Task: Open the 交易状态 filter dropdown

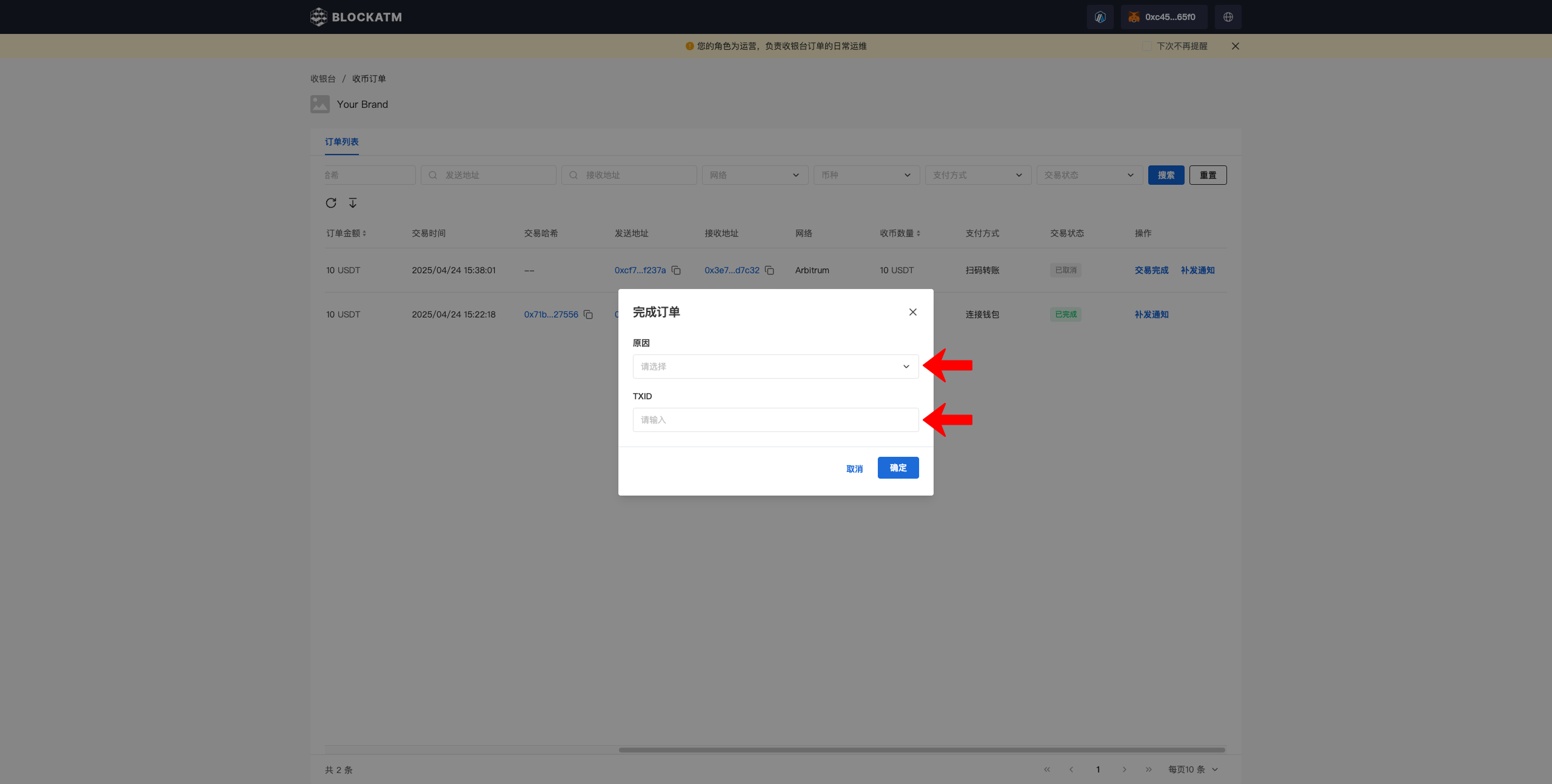Action: tap(1089, 175)
